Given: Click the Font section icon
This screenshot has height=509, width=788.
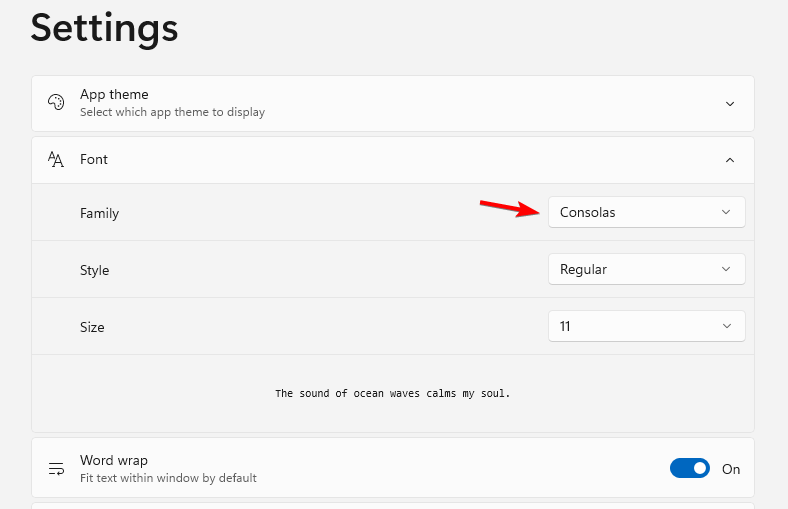Looking at the screenshot, I should tap(56, 160).
